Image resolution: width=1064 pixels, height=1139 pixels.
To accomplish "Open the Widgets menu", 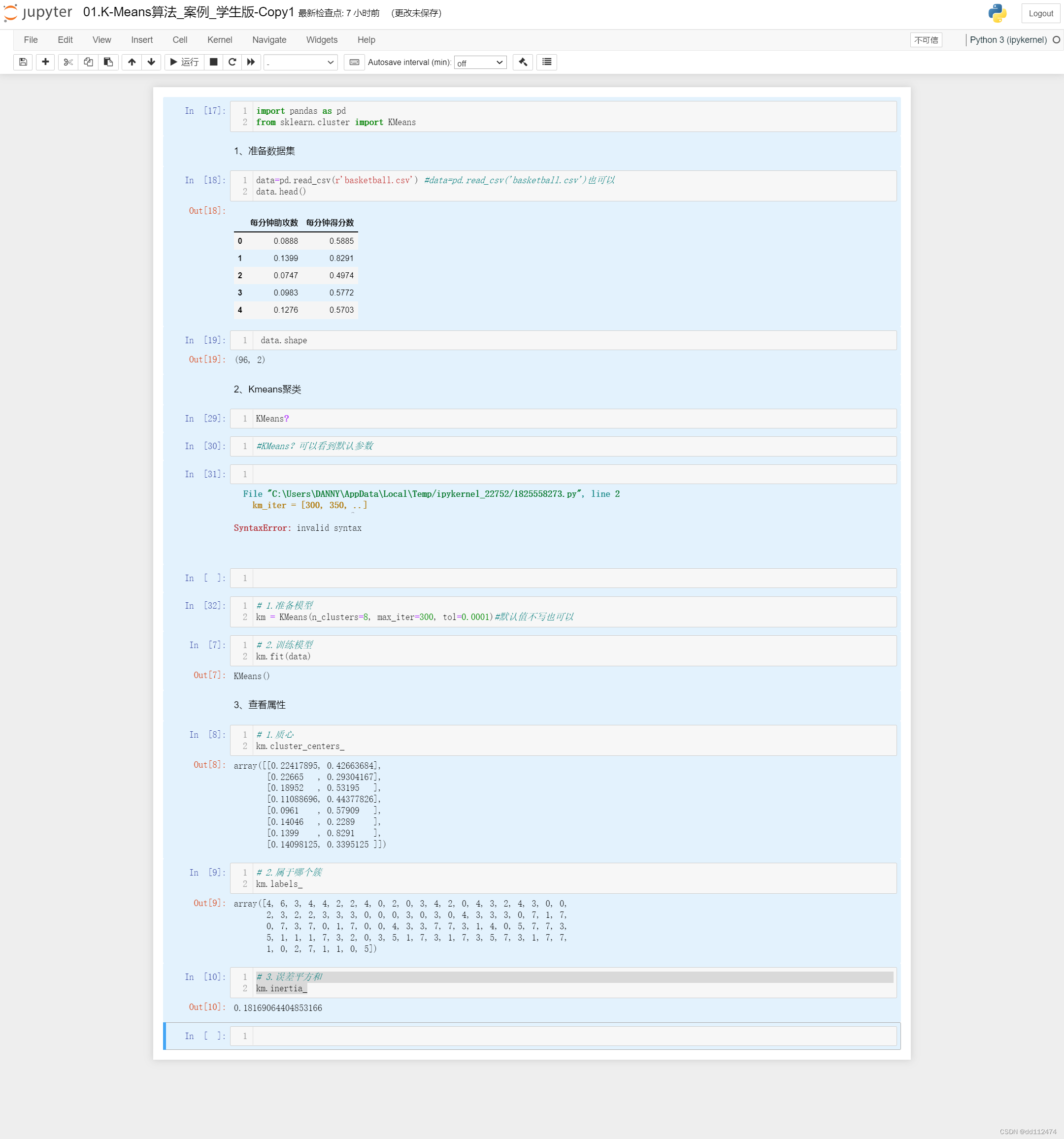I will pos(322,39).
